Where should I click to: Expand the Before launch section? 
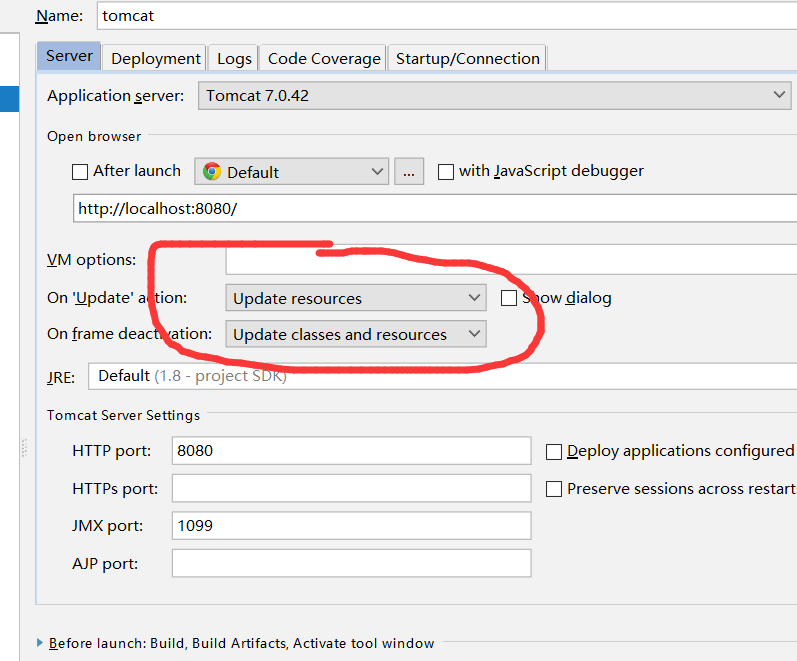[x=40, y=643]
